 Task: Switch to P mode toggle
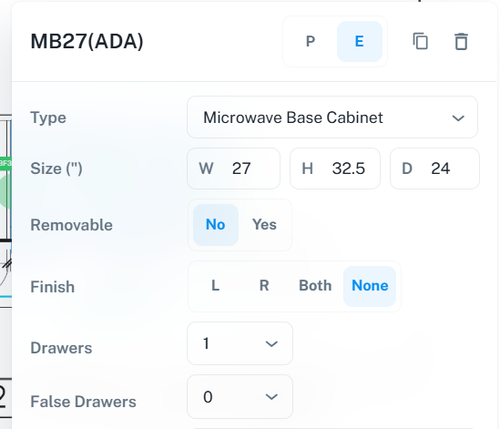coord(310,41)
